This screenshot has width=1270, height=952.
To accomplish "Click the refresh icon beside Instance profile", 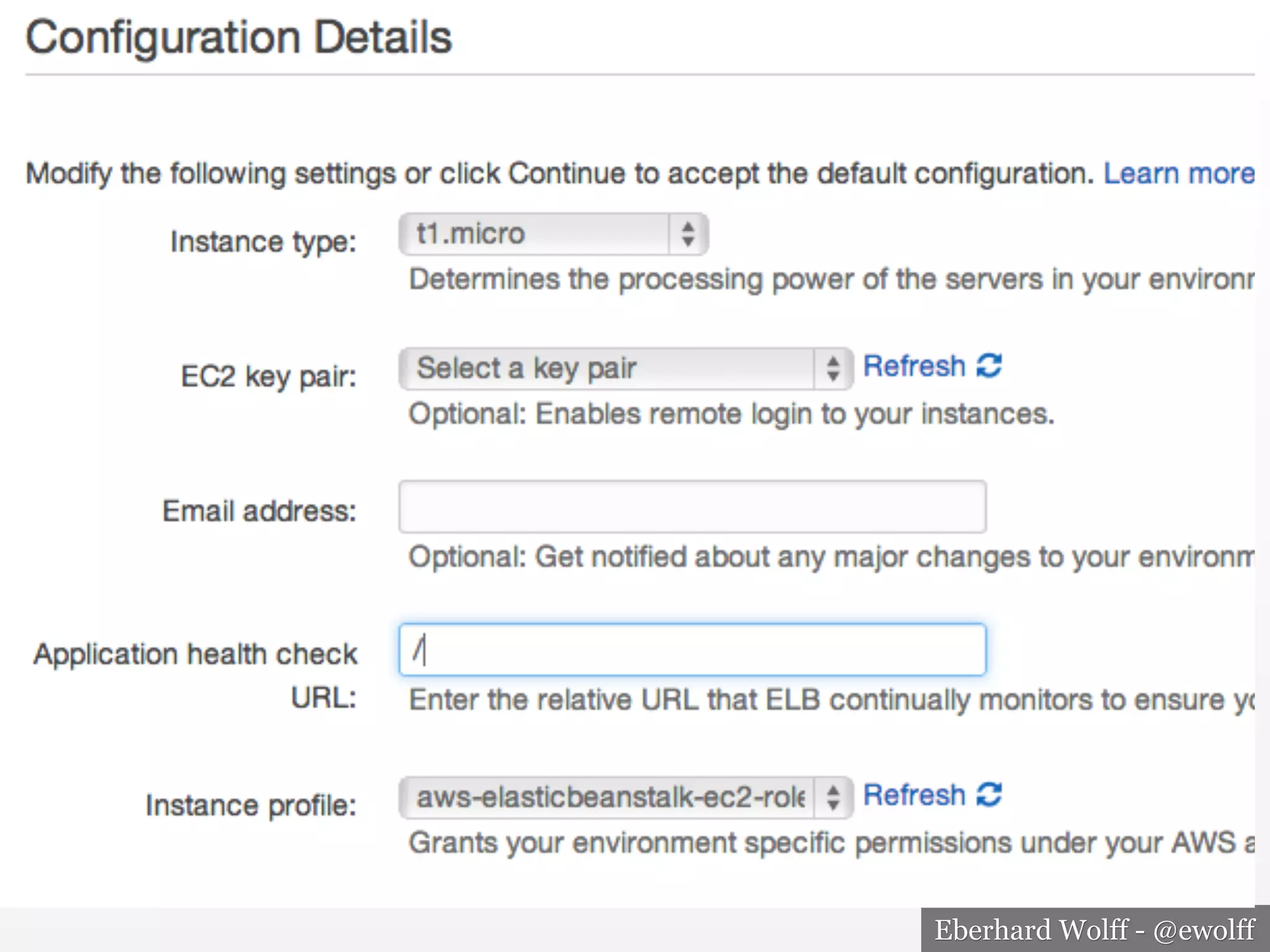I will [x=989, y=795].
